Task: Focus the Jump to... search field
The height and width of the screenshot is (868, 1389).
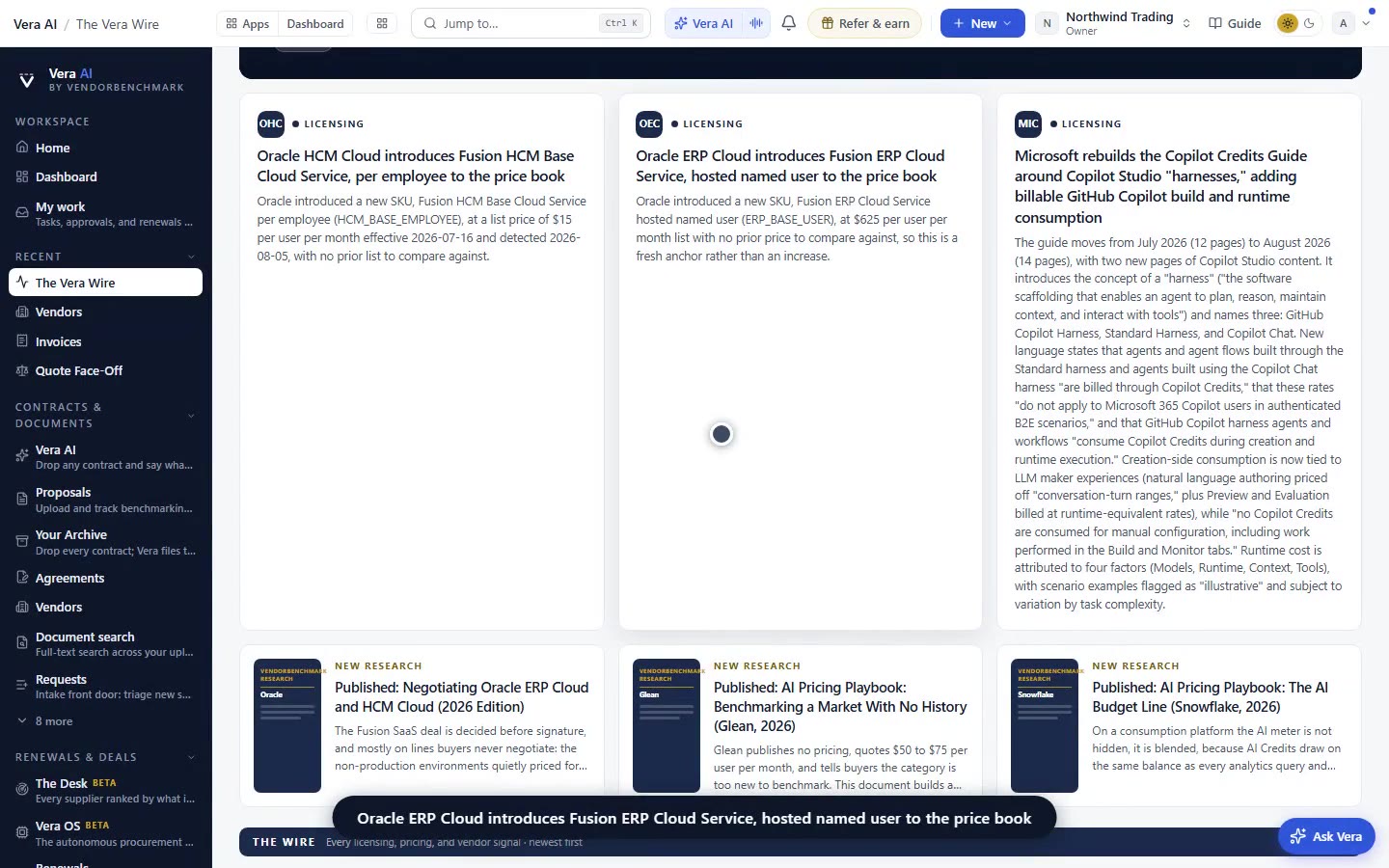Action: tap(531, 23)
